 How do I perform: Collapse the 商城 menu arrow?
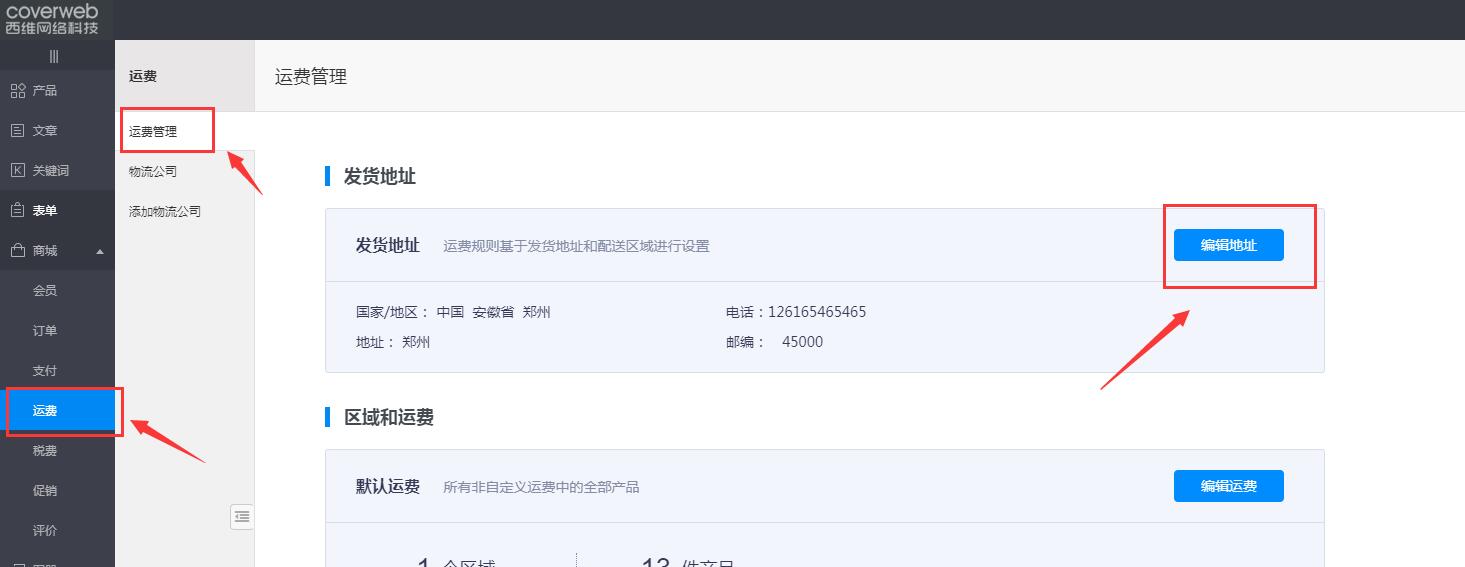pyautogui.click(x=99, y=251)
